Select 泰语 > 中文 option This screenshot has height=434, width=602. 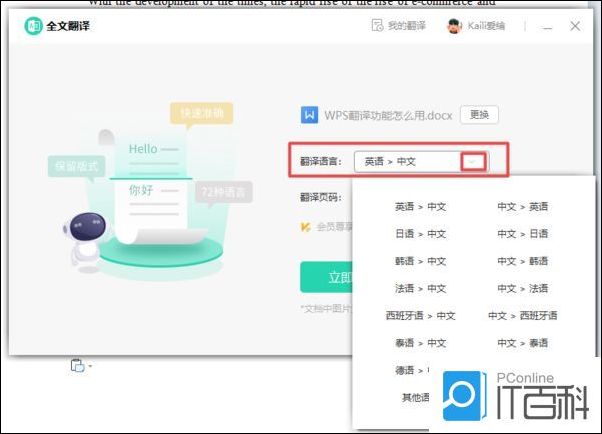420,343
